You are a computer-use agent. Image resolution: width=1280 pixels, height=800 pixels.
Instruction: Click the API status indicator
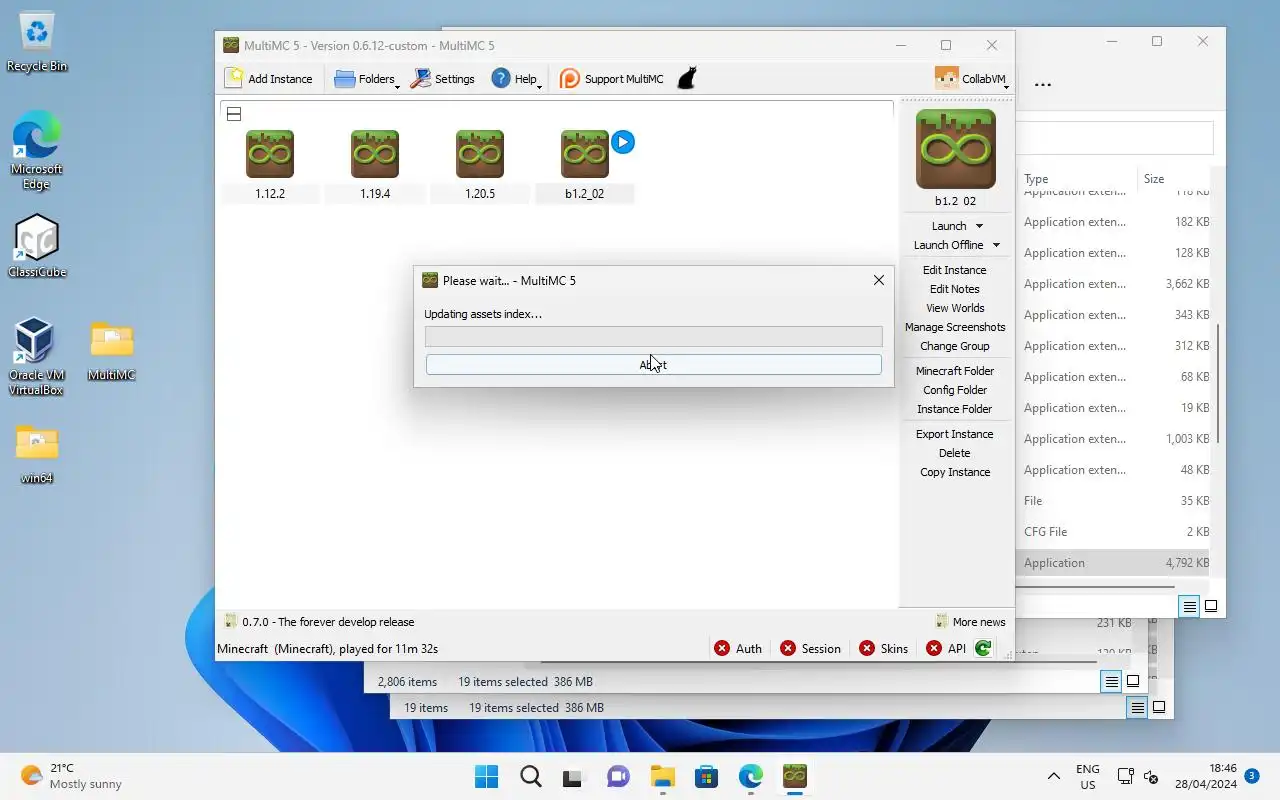946,649
